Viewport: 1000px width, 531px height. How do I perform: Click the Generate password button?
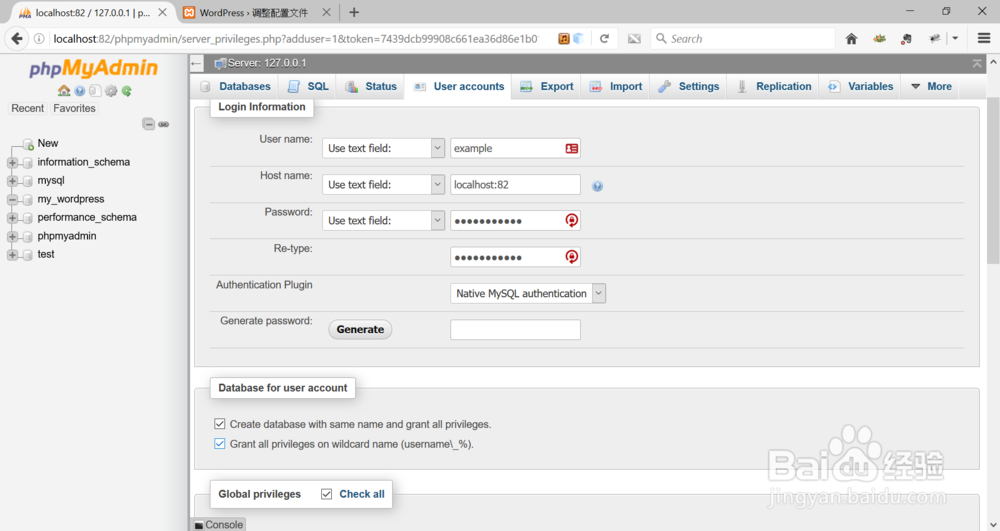(360, 330)
